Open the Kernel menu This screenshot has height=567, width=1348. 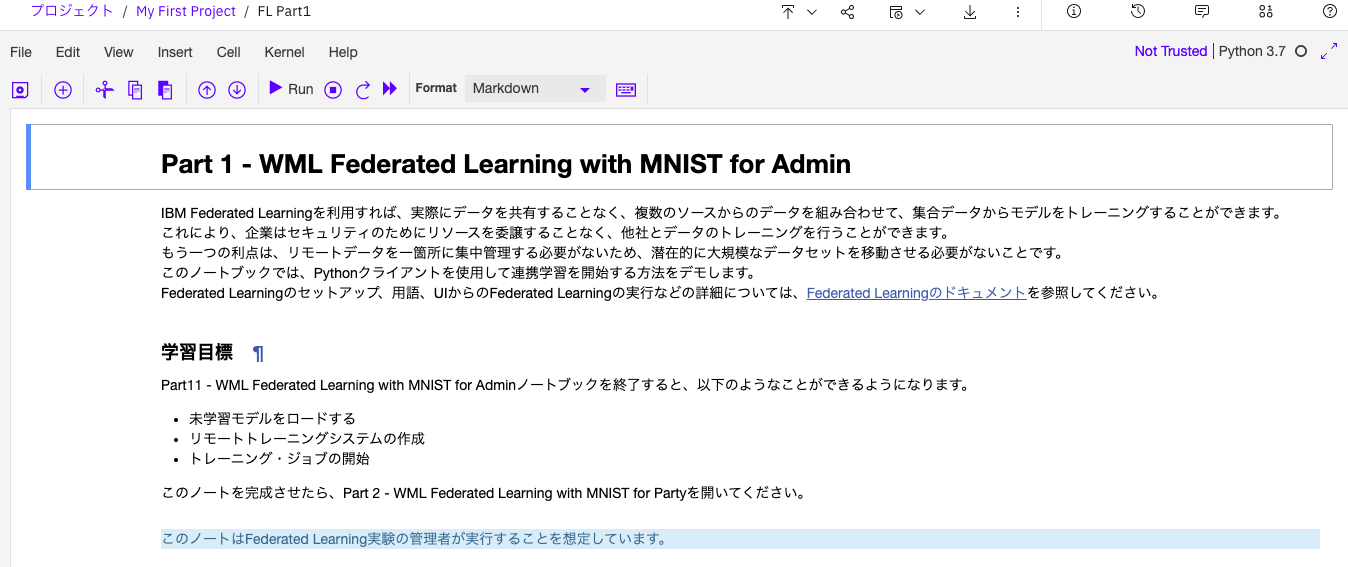pyautogui.click(x=284, y=52)
